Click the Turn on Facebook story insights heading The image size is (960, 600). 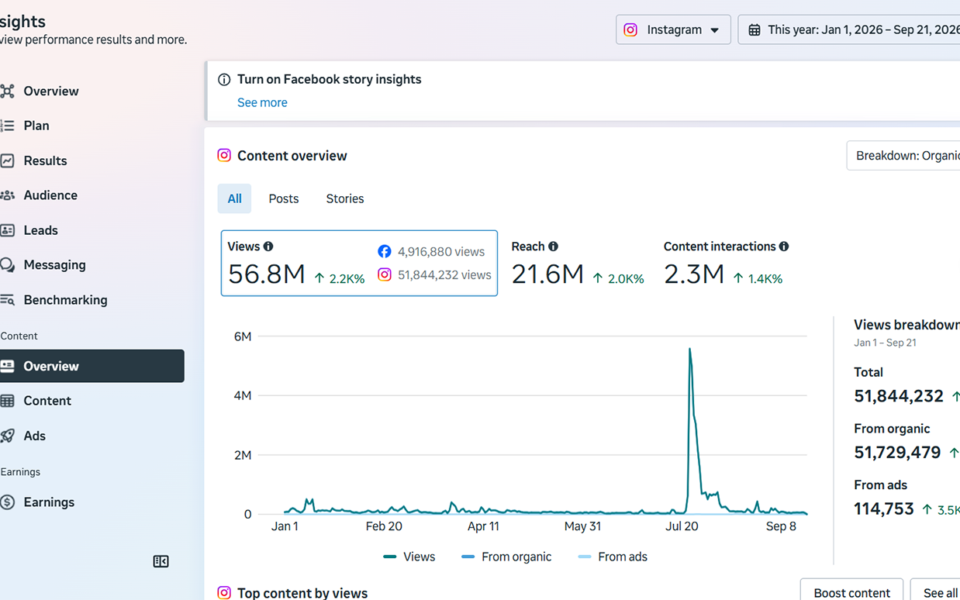click(329, 80)
